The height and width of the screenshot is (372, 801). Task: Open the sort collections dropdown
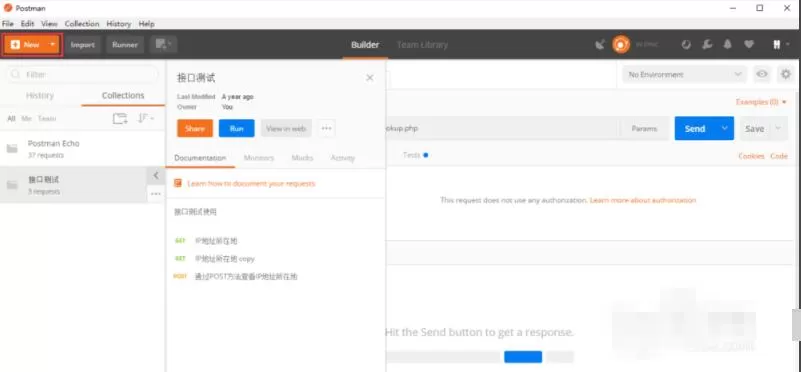[146, 119]
